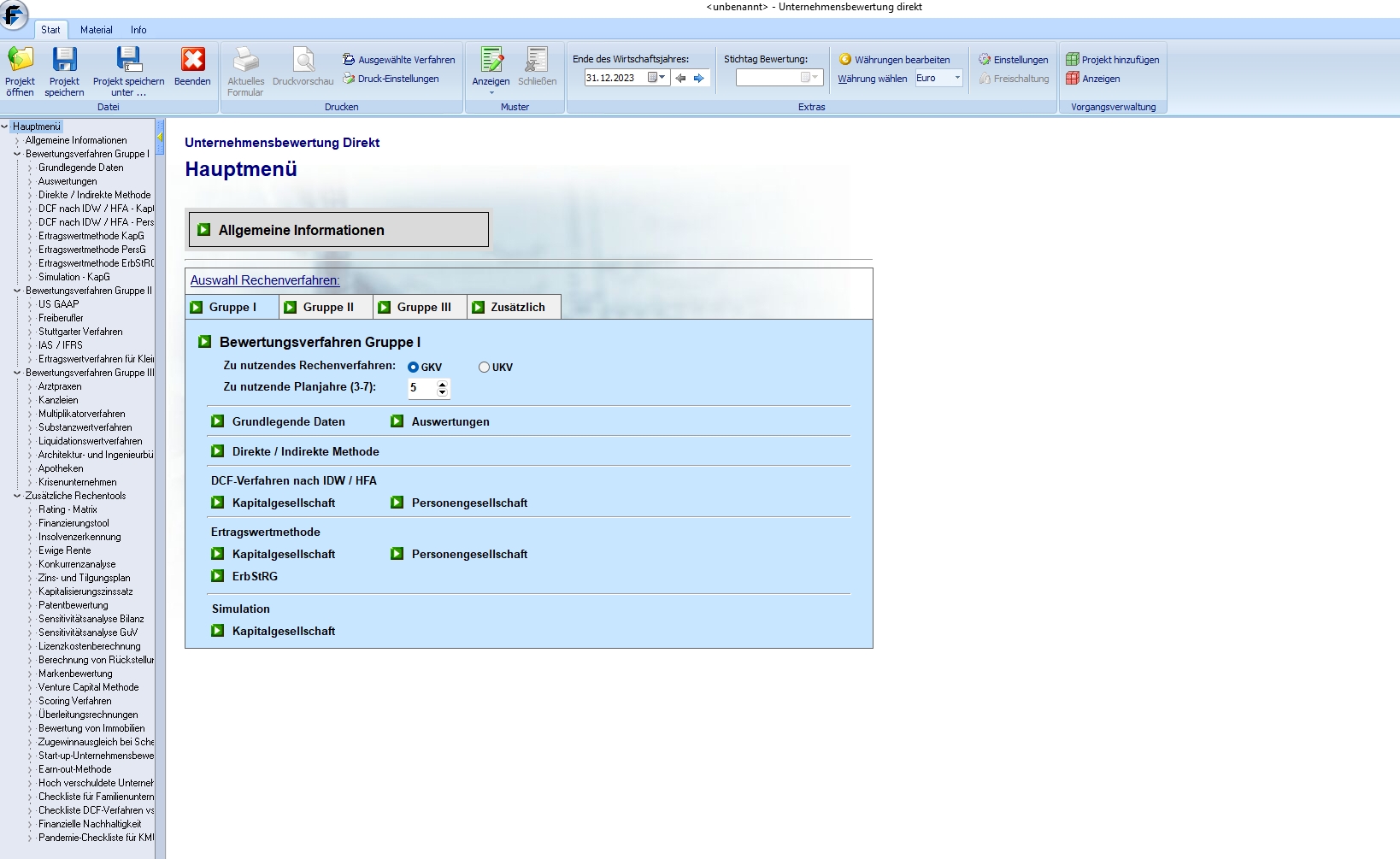
Task: Open the Material ribbon tab
Action: [97, 30]
